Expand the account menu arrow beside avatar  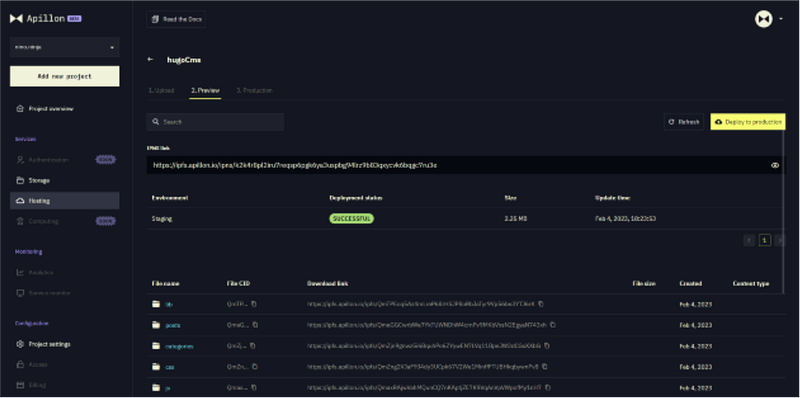pyautogui.click(x=781, y=19)
